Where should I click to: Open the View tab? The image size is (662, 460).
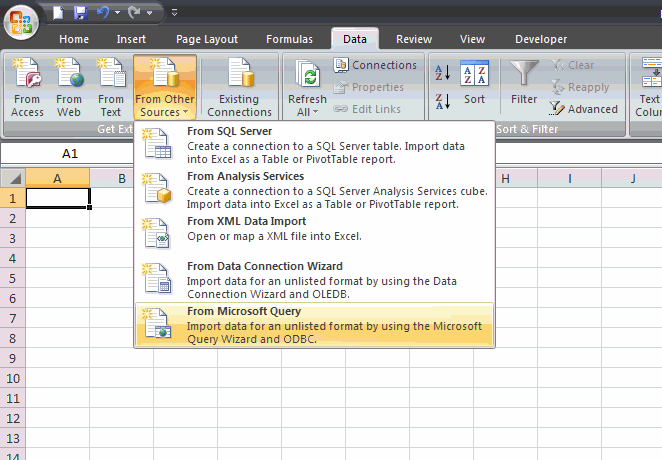point(472,39)
